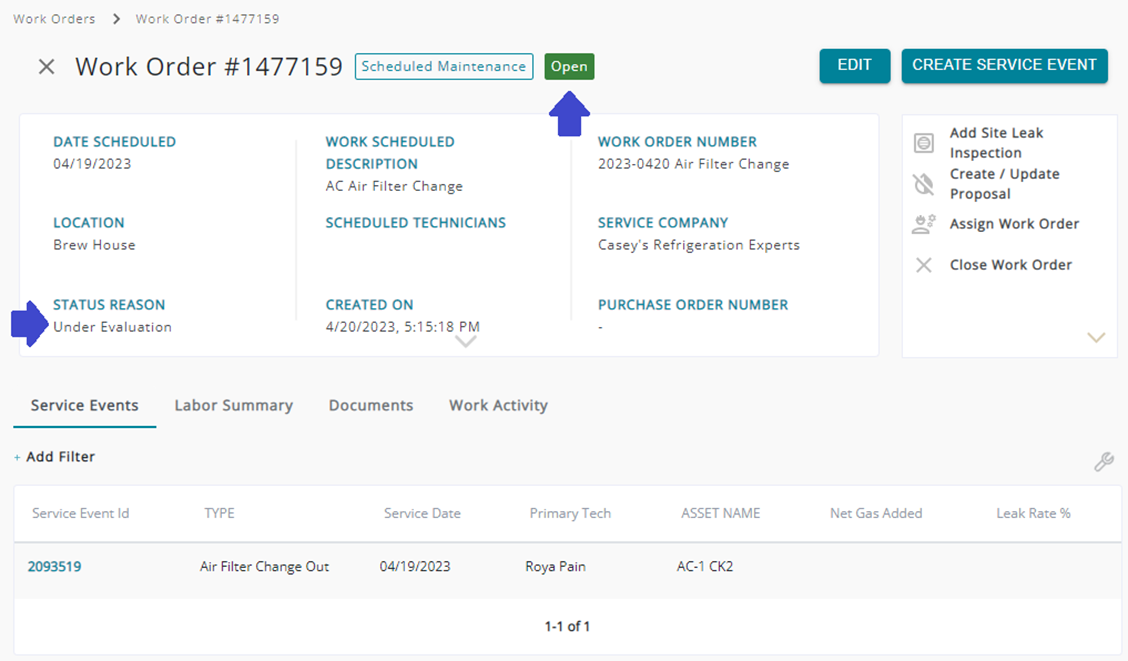Click Add Site Leak Inspection action
This screenshot has width=1128, height=661.
(996, 142)
